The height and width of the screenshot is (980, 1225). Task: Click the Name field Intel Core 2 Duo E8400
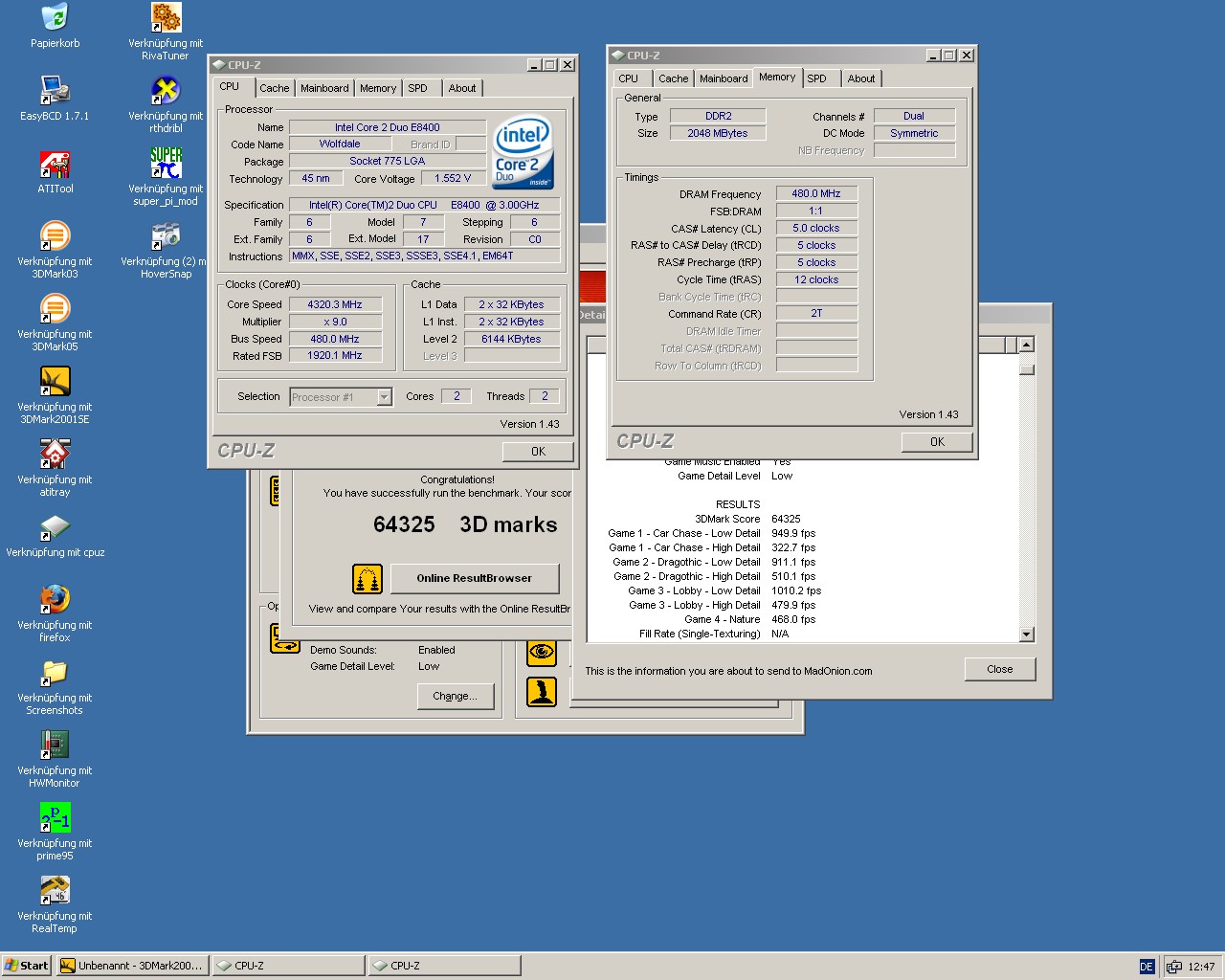coord(388,127)
